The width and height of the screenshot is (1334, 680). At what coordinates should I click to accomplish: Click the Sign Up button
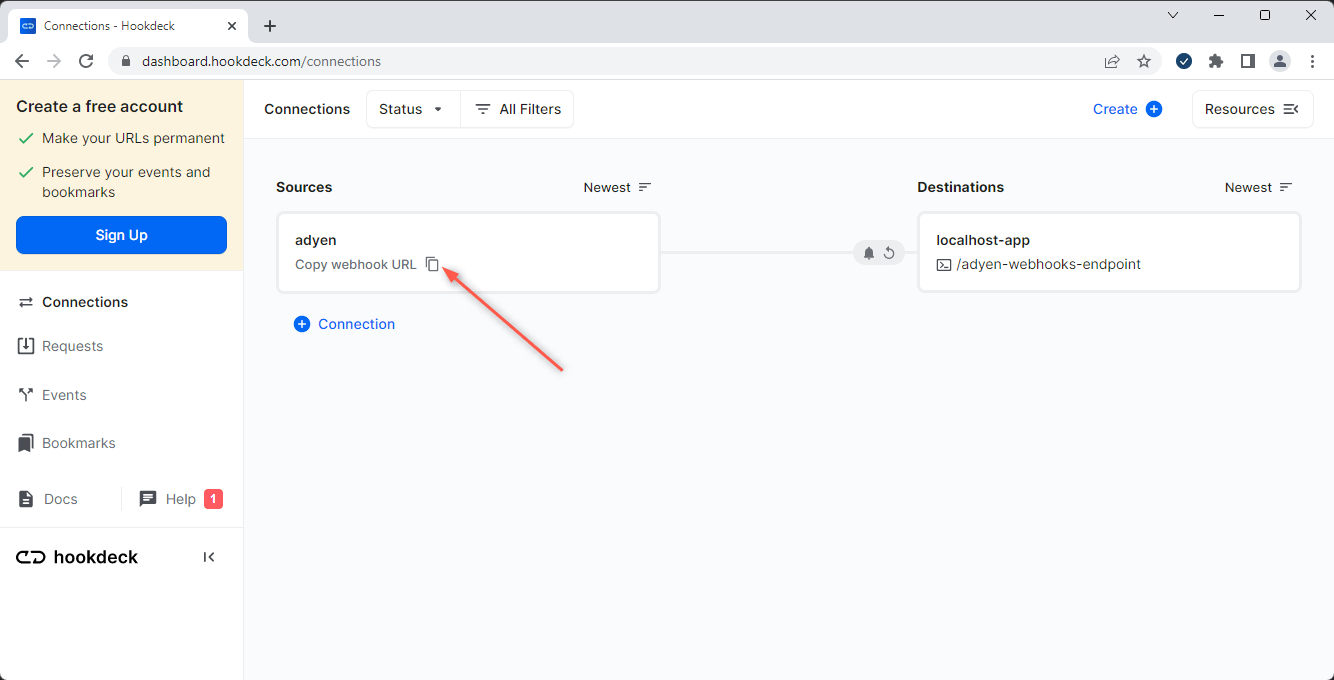click(x=121, y=235)
